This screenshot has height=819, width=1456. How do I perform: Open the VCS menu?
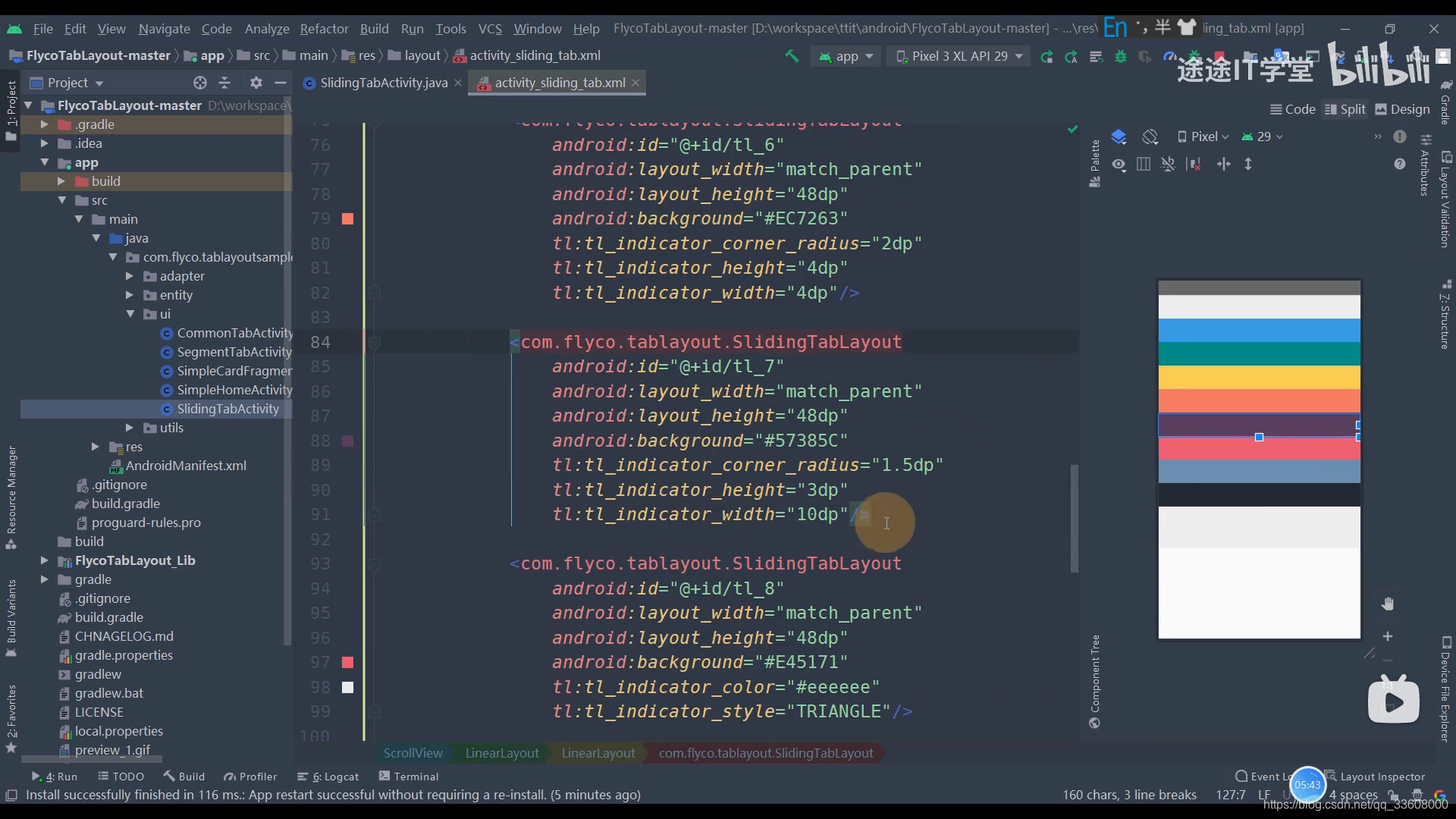[x=490, y=29]
